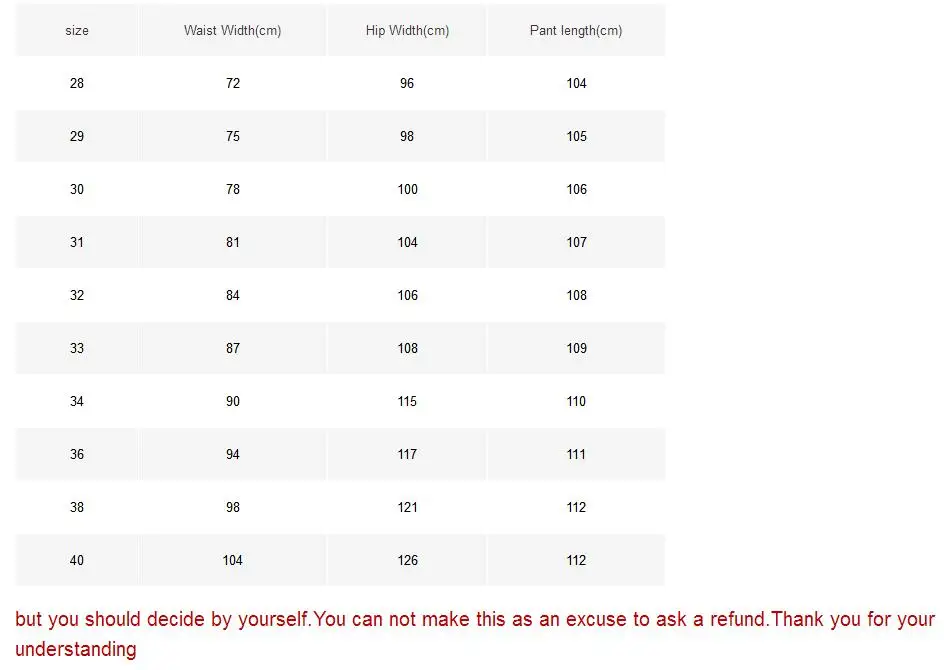The image size is (947, 670).
Task: Click hip width value 106
Action: pyautogui.click(x=407, y=295)
